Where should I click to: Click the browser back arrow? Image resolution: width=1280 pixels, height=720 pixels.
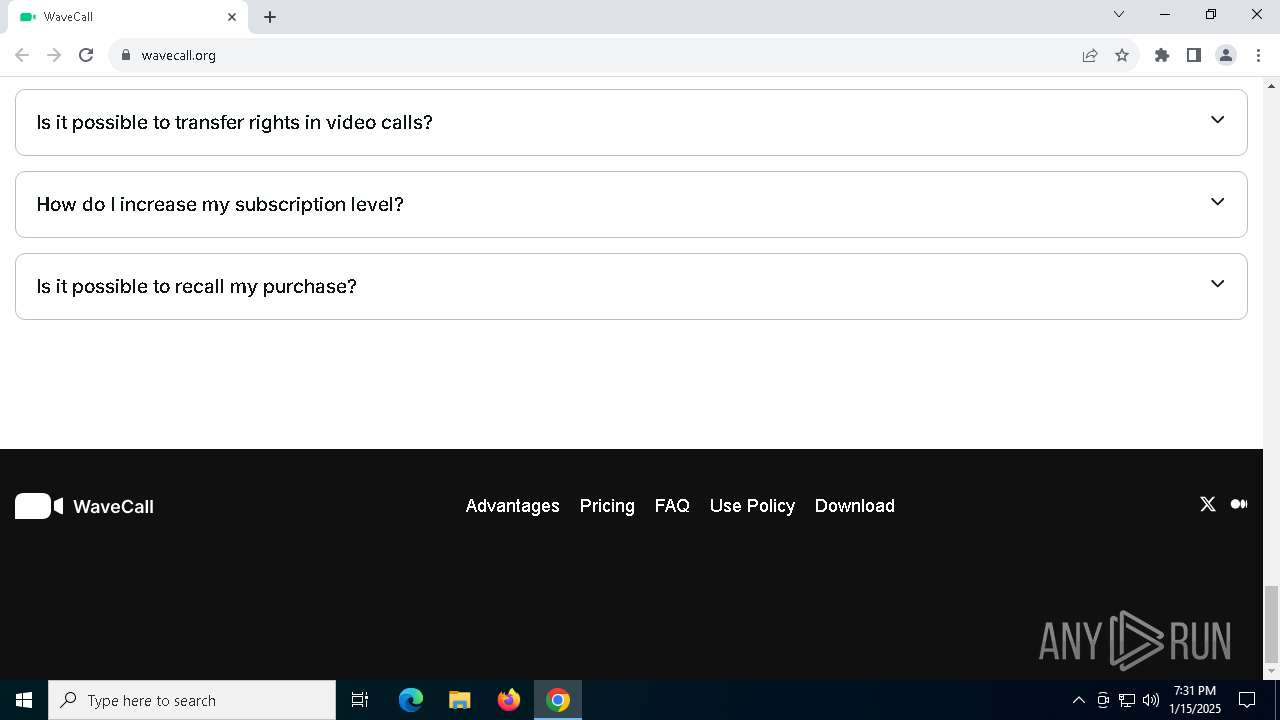[22, 55]
